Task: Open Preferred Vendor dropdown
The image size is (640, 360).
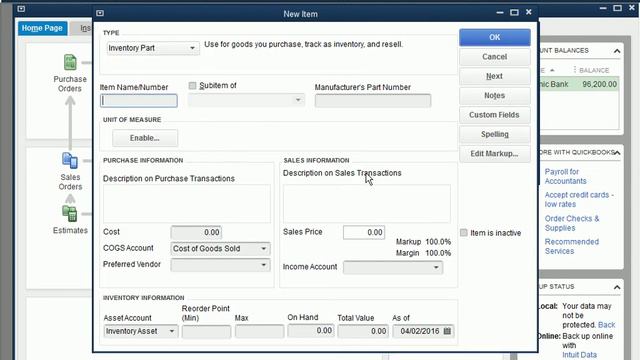Action: point(220,265)
